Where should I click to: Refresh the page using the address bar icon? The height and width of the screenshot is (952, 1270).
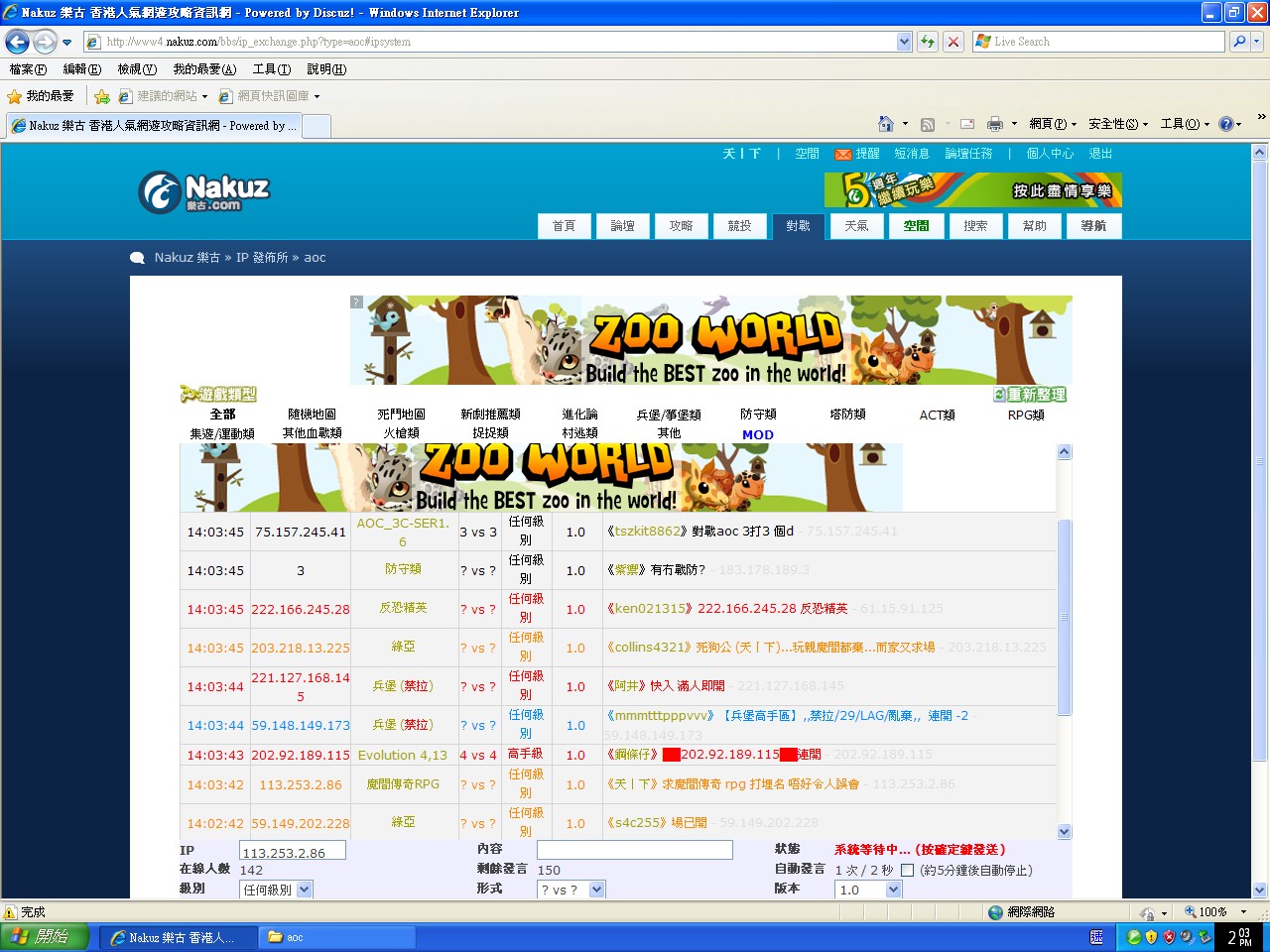(x=928, y=42)
